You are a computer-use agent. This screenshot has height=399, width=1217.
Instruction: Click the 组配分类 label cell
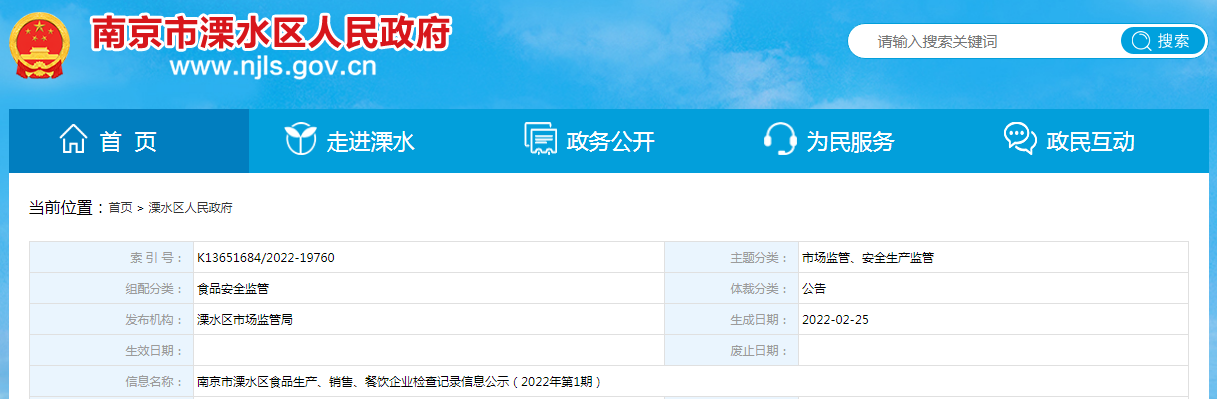(x=112, y=288)
